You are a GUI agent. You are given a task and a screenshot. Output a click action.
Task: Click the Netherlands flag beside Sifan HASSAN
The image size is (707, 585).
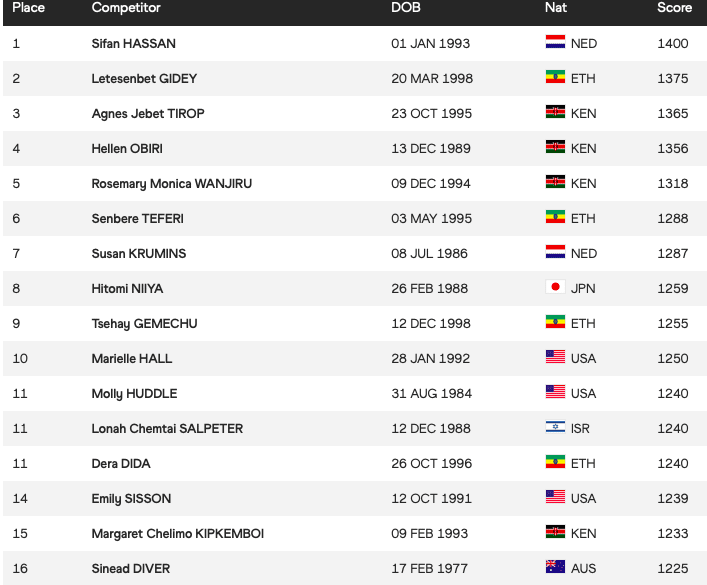(x=555, y=43)
